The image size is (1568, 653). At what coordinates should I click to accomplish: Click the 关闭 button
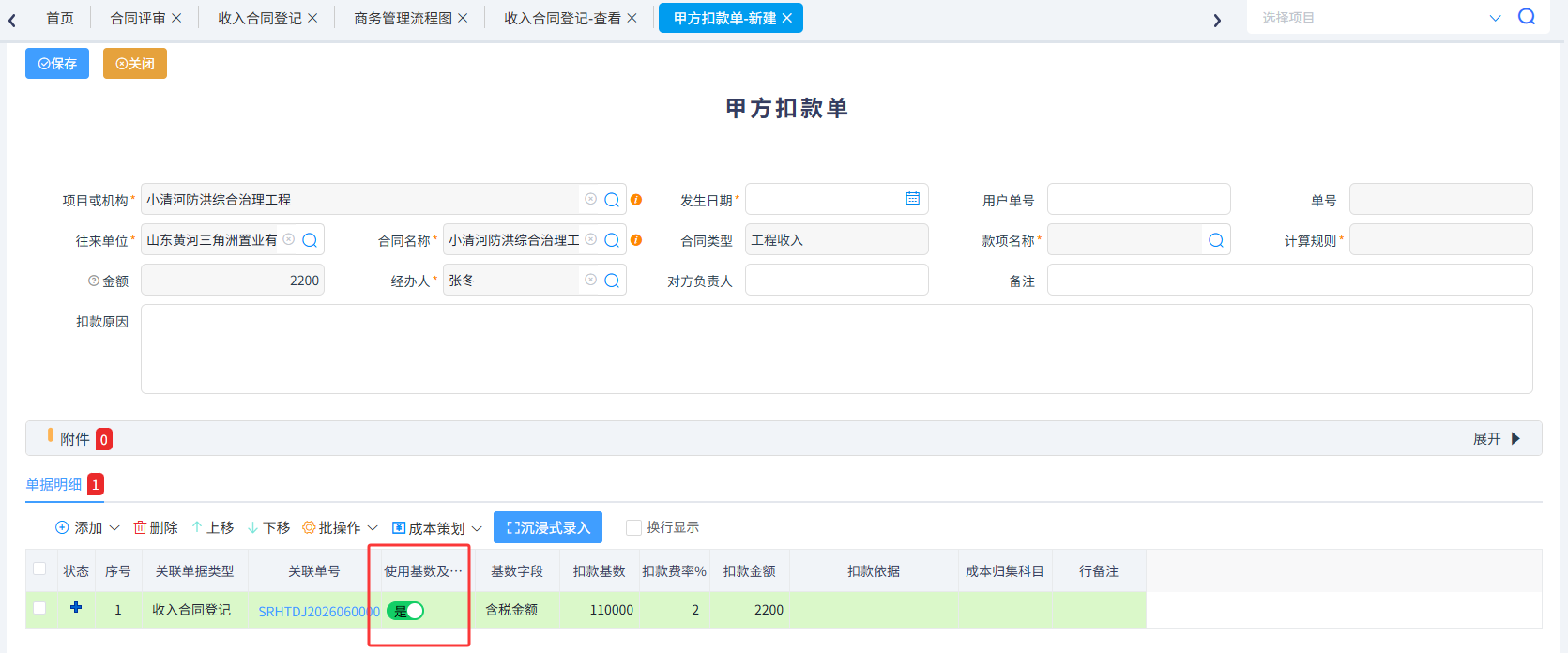point(135,64)
